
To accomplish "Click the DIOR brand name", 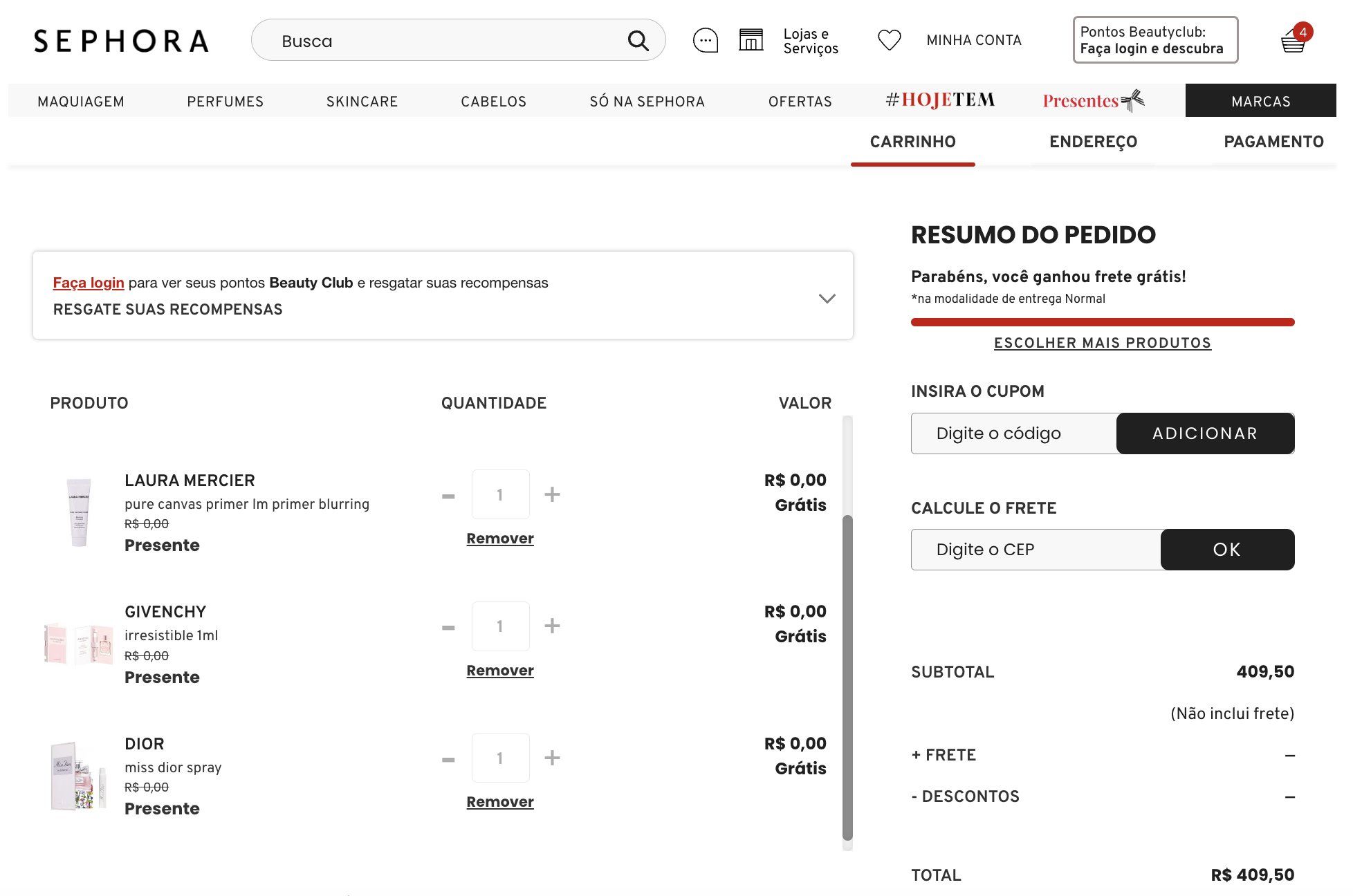I will (x=144, y=744).
